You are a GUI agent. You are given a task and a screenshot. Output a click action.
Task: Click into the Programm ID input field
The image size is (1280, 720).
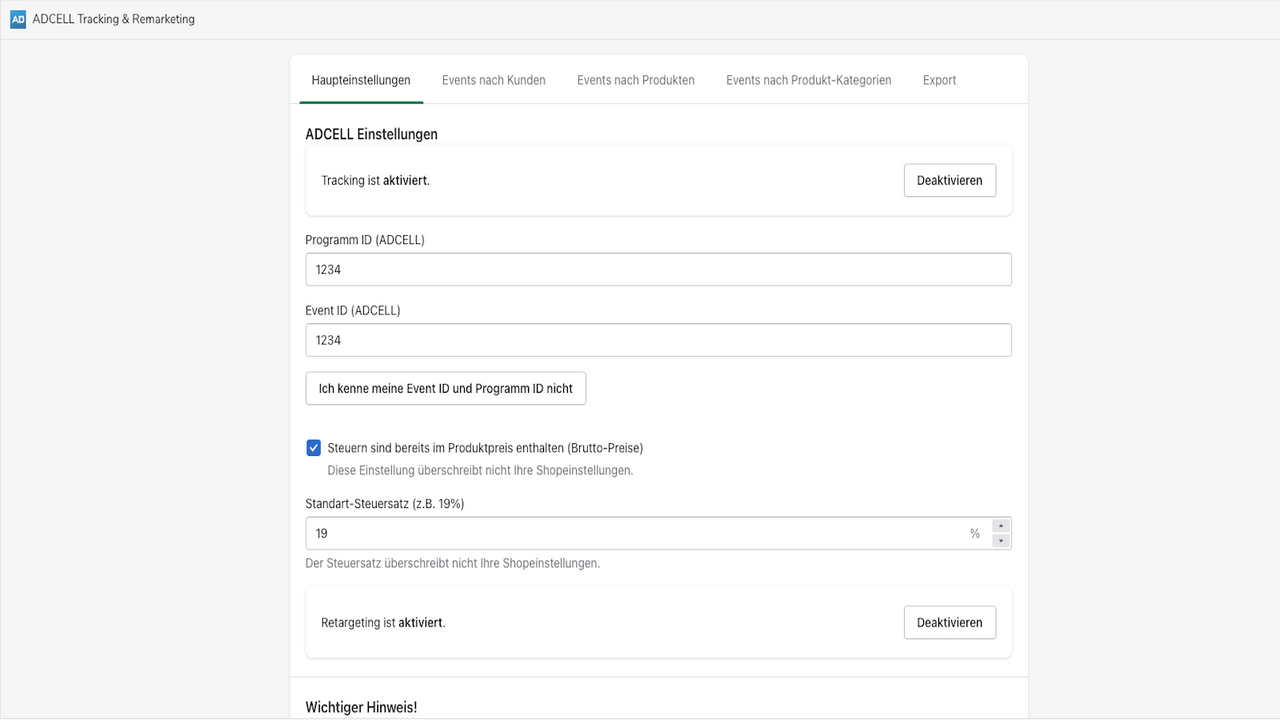tap(658, 269)
